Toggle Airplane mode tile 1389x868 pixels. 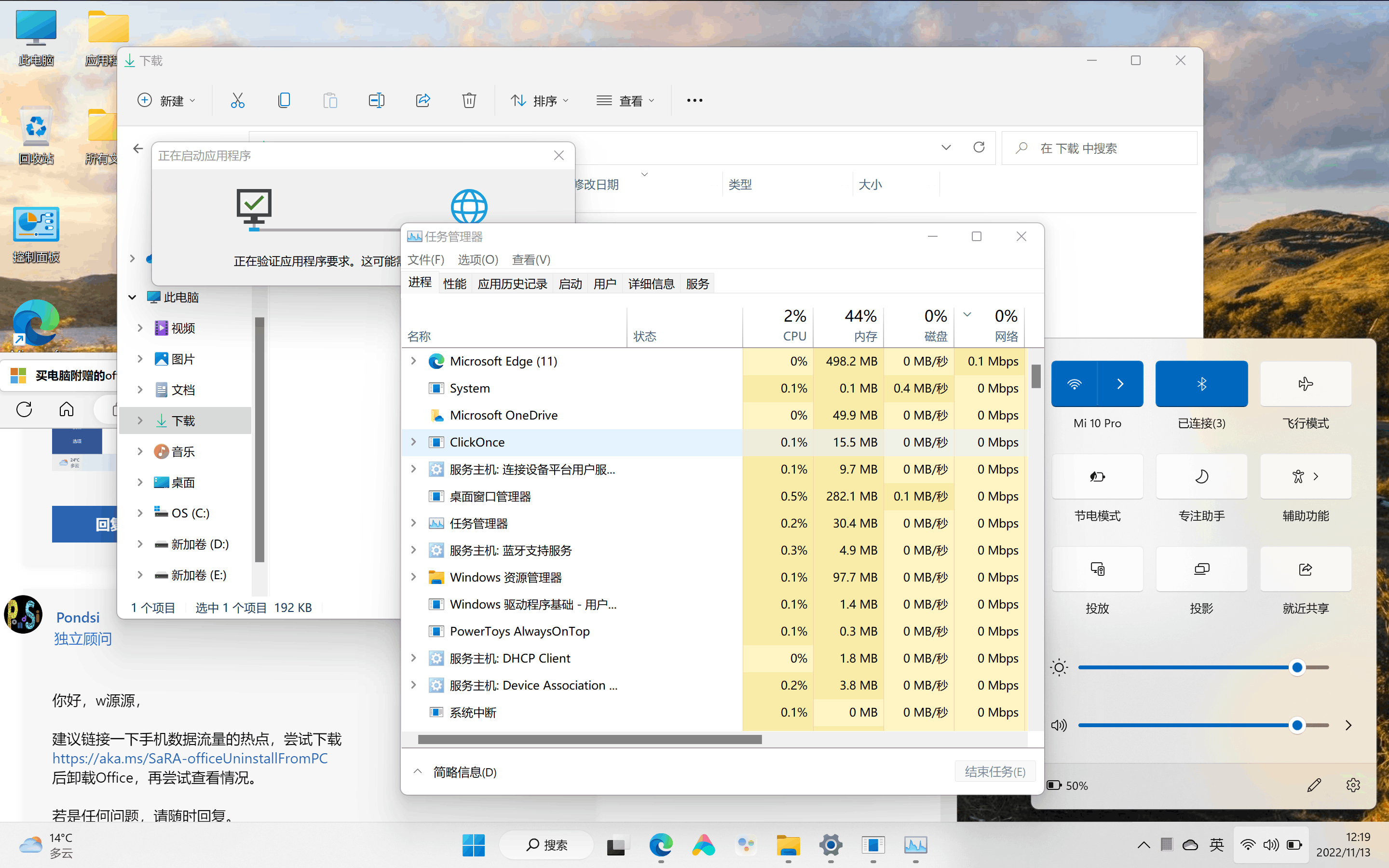[x=1306, y=384]
